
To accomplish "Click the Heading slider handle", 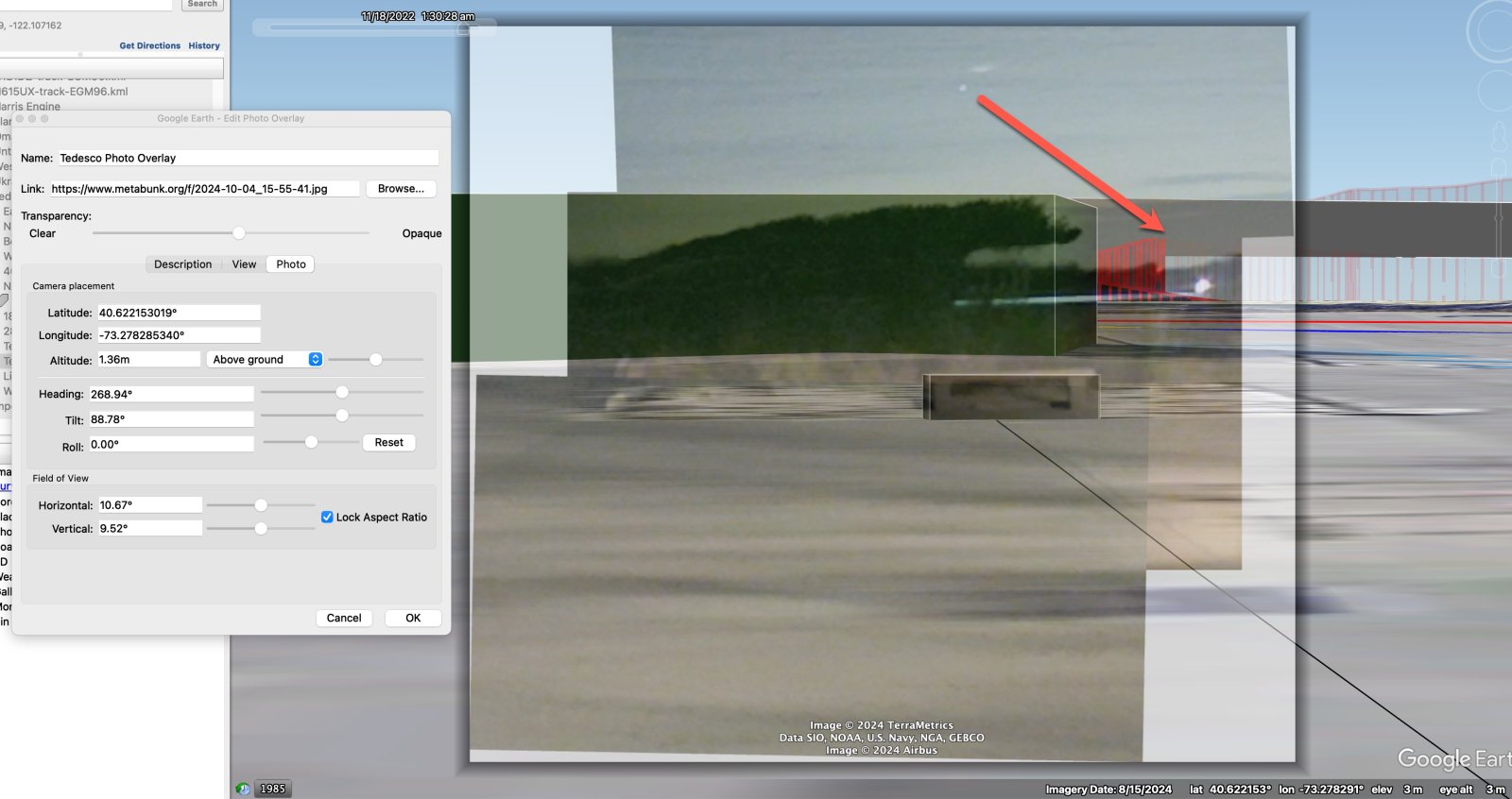I will tap(342, 392).
